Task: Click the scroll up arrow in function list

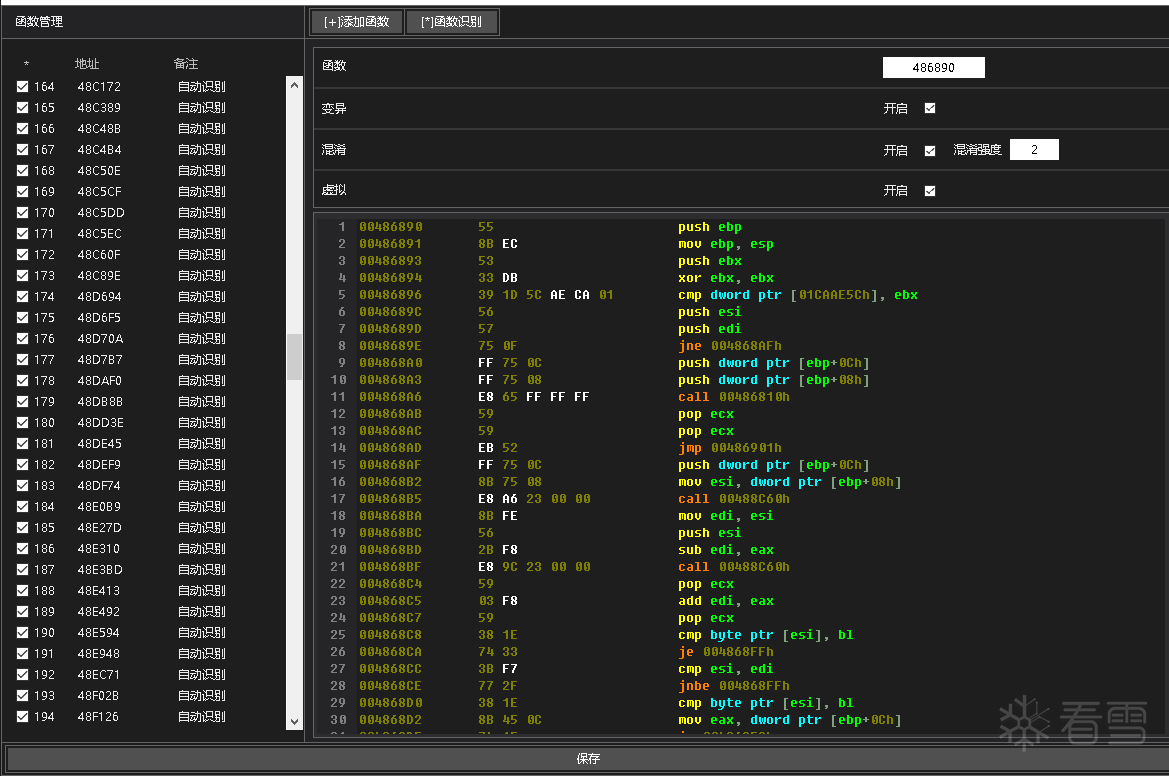Action: point(294,86)
